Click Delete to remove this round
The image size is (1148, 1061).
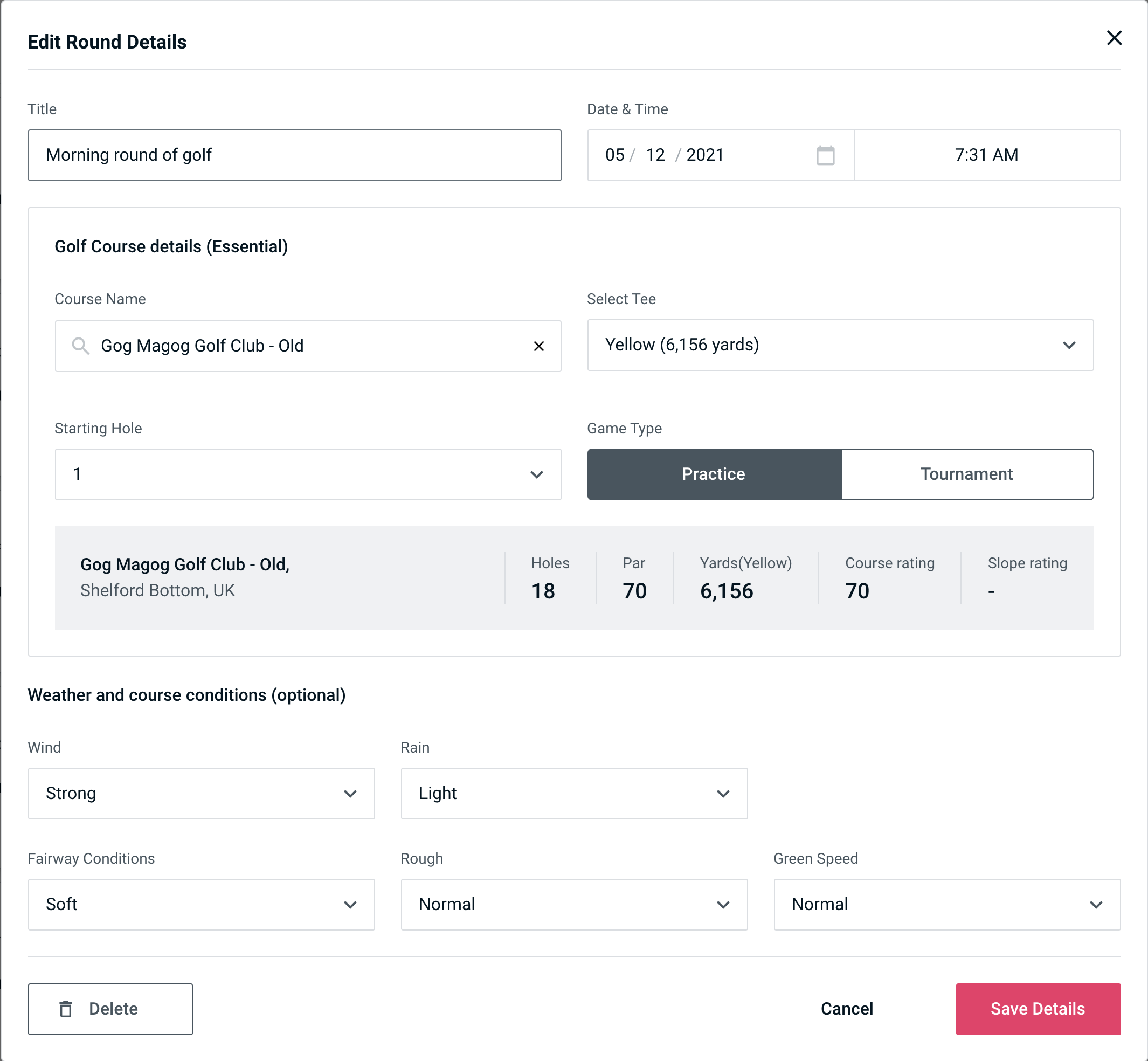click(x=111, y=1009)
